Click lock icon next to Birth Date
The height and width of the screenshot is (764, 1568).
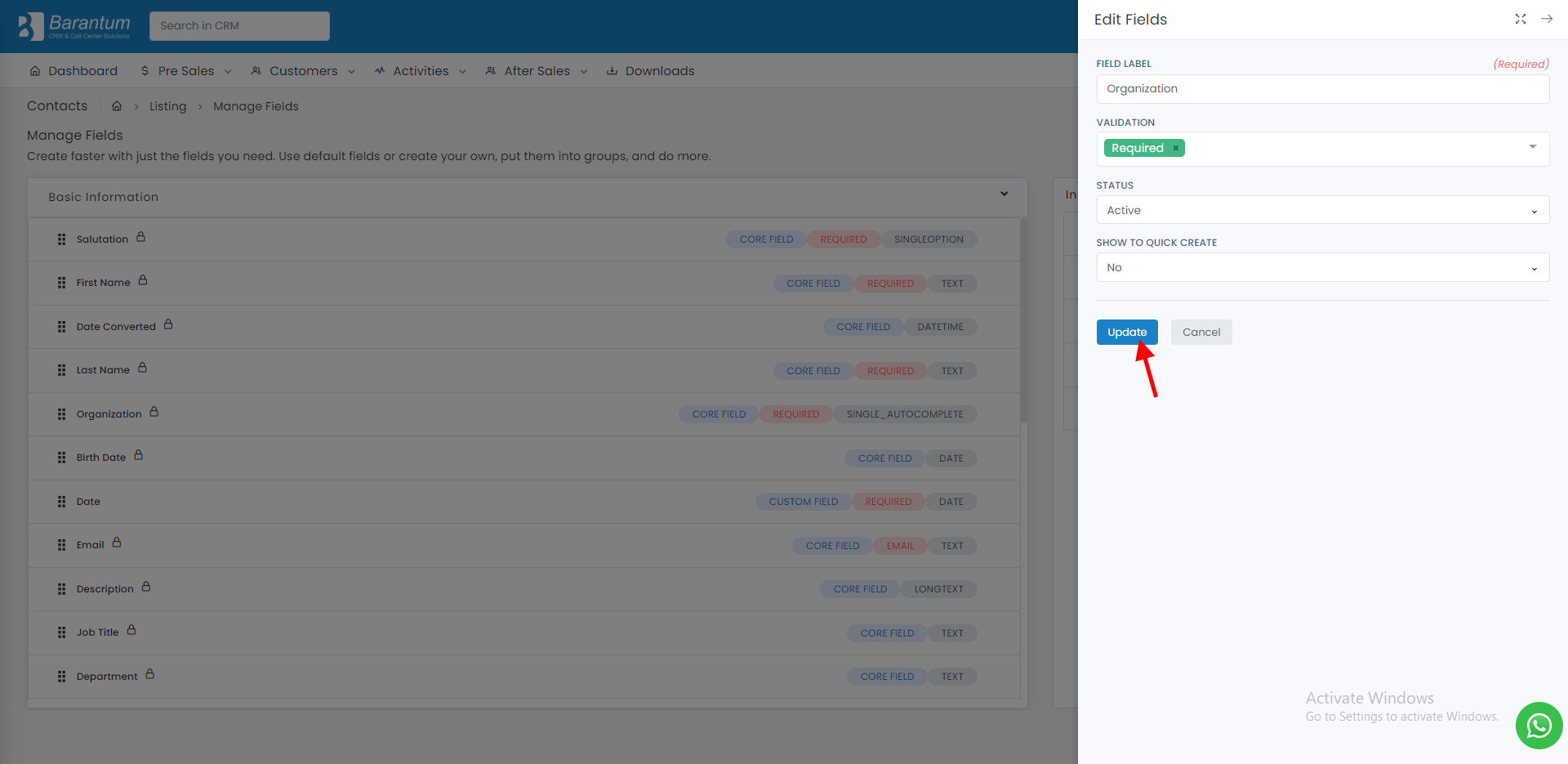pyautogui.click(x=138, y=455)
